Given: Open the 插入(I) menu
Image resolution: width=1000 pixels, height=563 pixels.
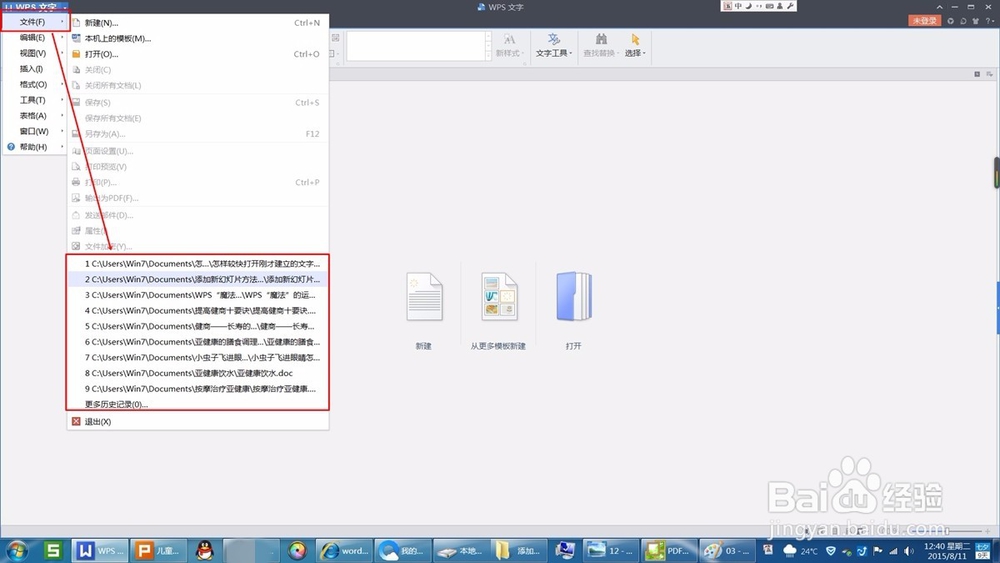Looking at the screenshot, I should pos(34,69).
